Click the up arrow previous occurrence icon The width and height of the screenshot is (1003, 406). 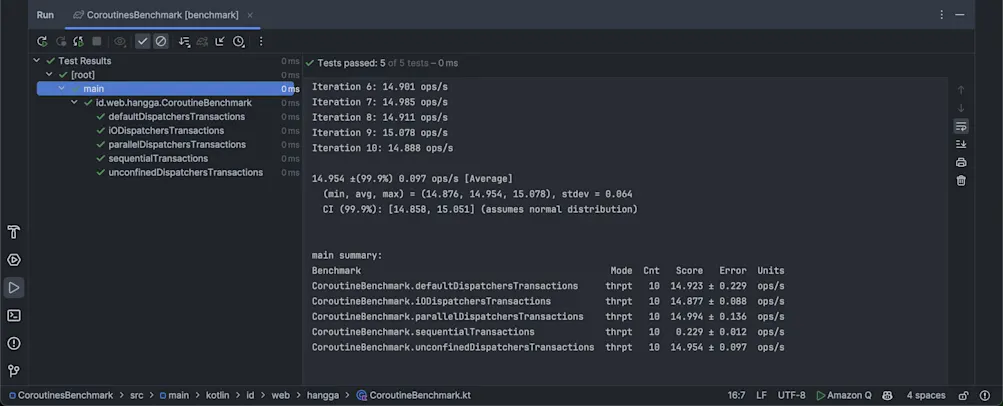pyautogui.click(x=961, y=90)
